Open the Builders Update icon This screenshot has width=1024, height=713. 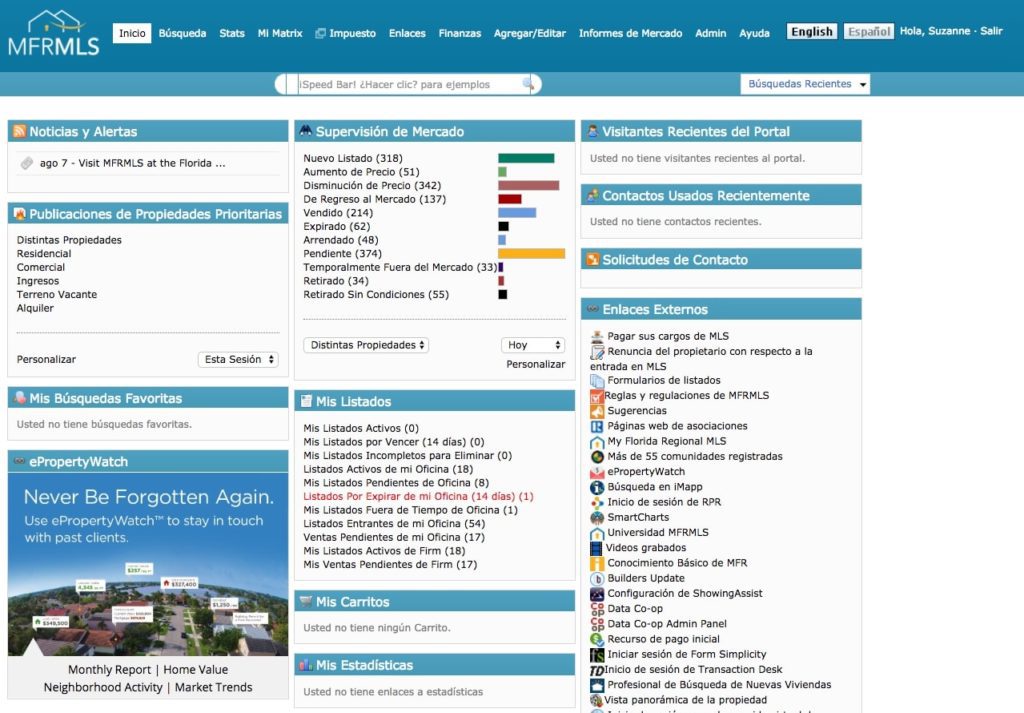(598, 578)
